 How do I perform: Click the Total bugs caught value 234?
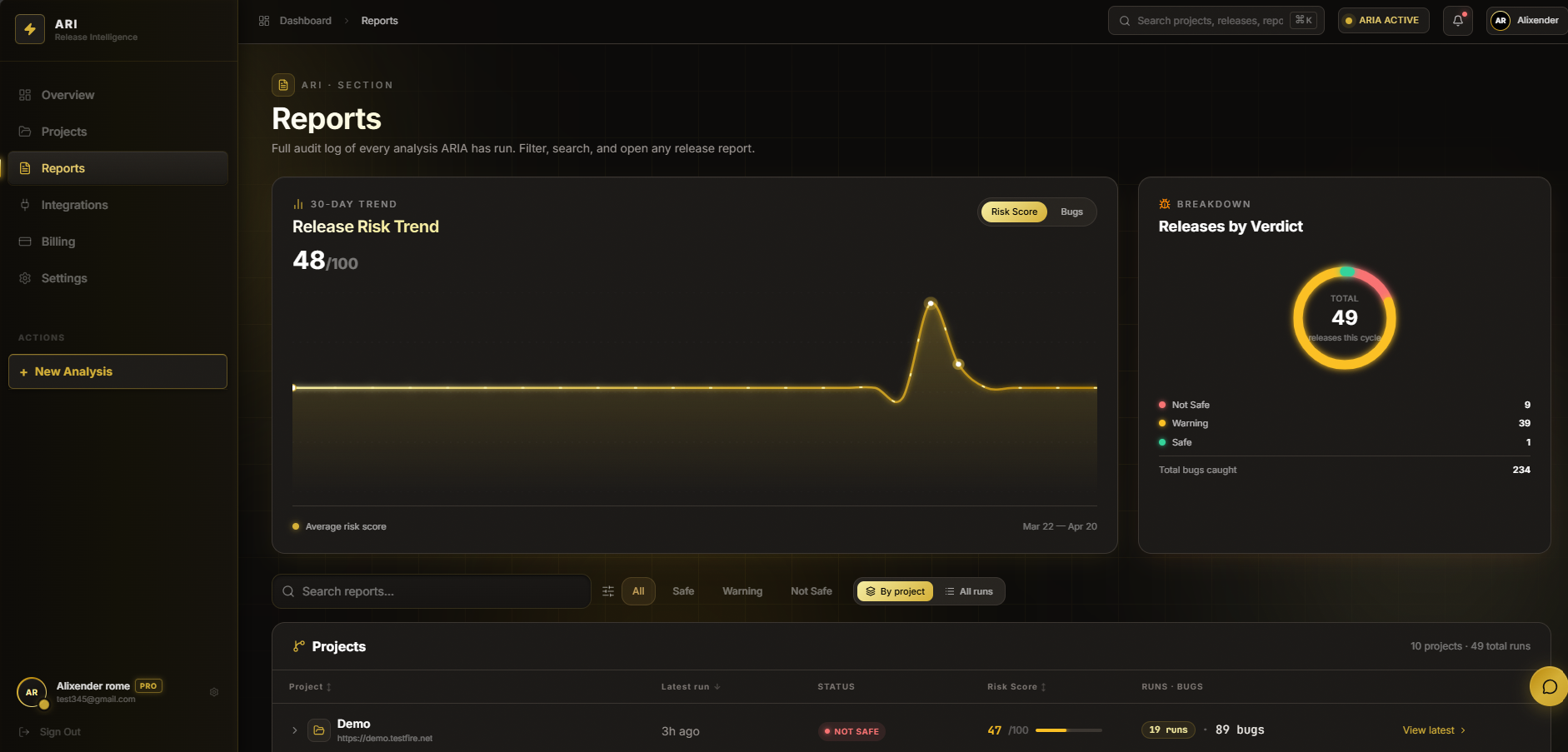point(1521,470)
